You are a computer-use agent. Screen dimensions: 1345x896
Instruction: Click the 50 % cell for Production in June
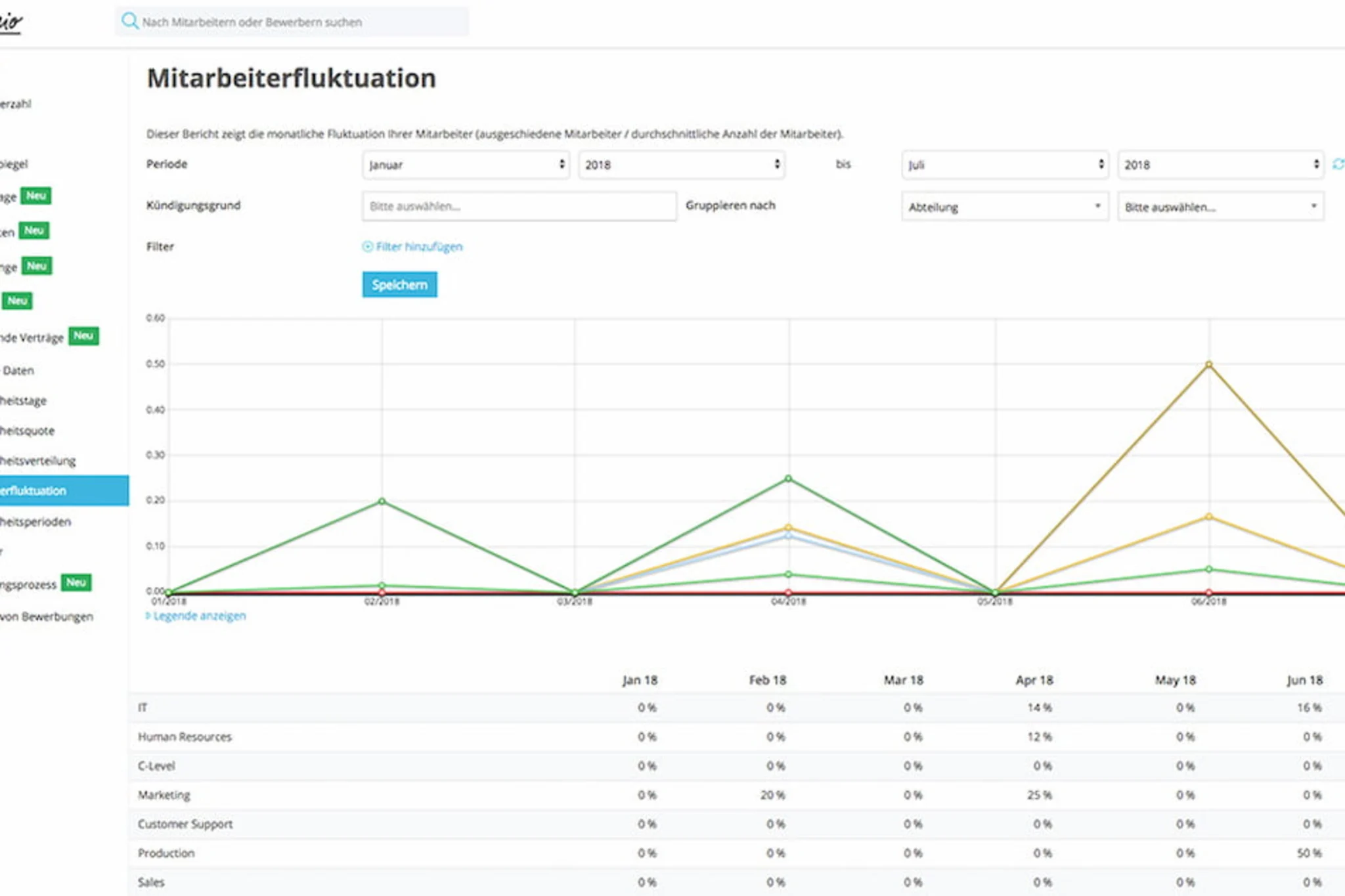pos(1310,853)
